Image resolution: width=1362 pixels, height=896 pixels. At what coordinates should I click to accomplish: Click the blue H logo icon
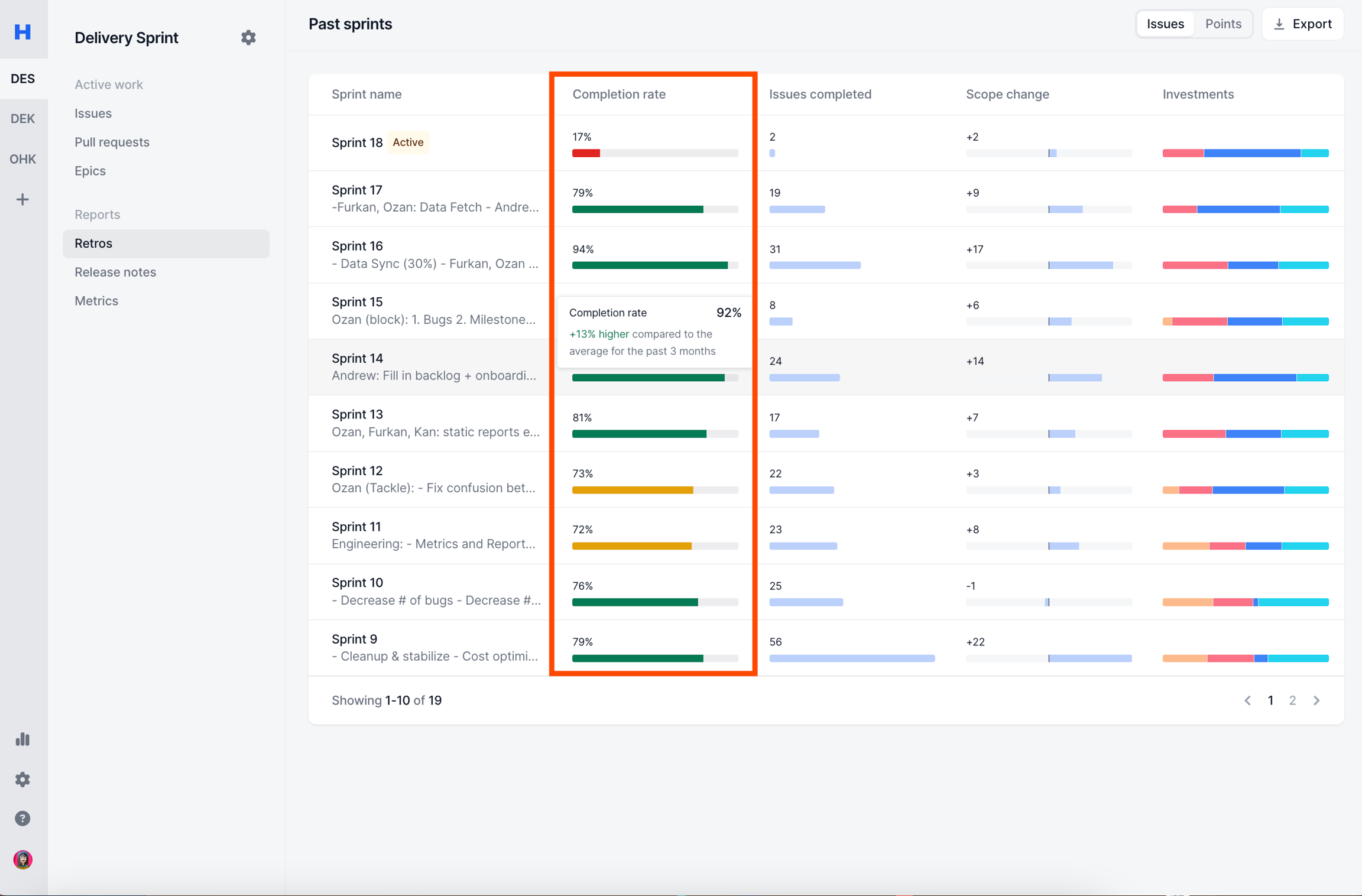pyautogui.click(x=22, y=31)
